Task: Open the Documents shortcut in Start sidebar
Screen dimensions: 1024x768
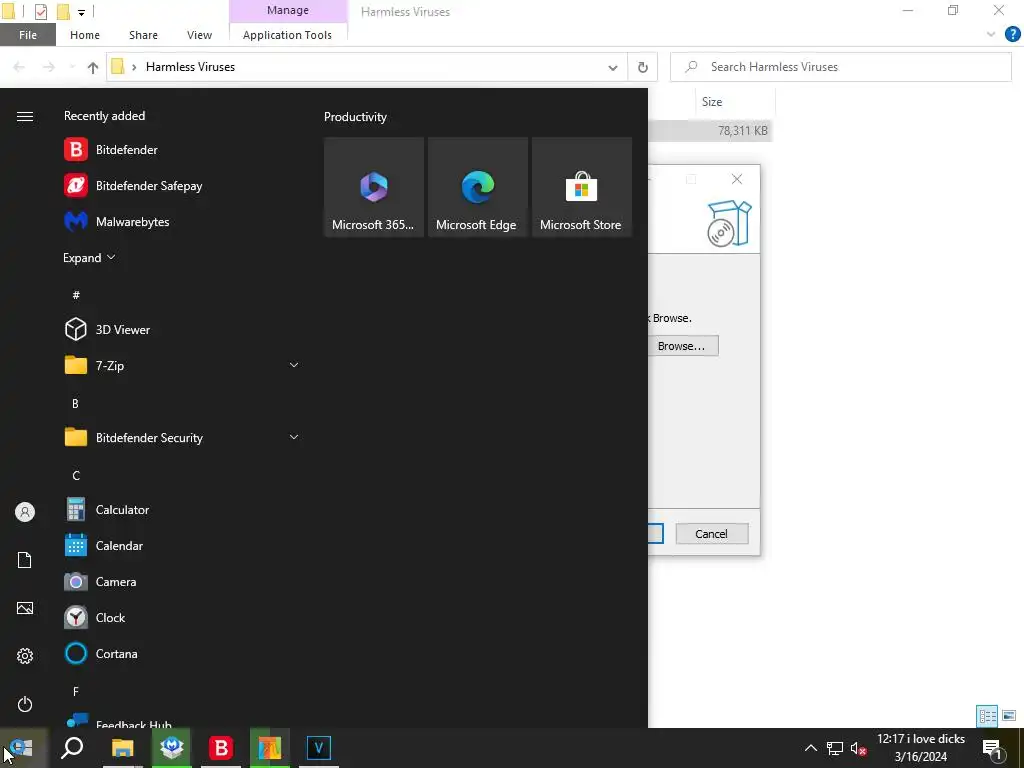Action: [25, 560]
